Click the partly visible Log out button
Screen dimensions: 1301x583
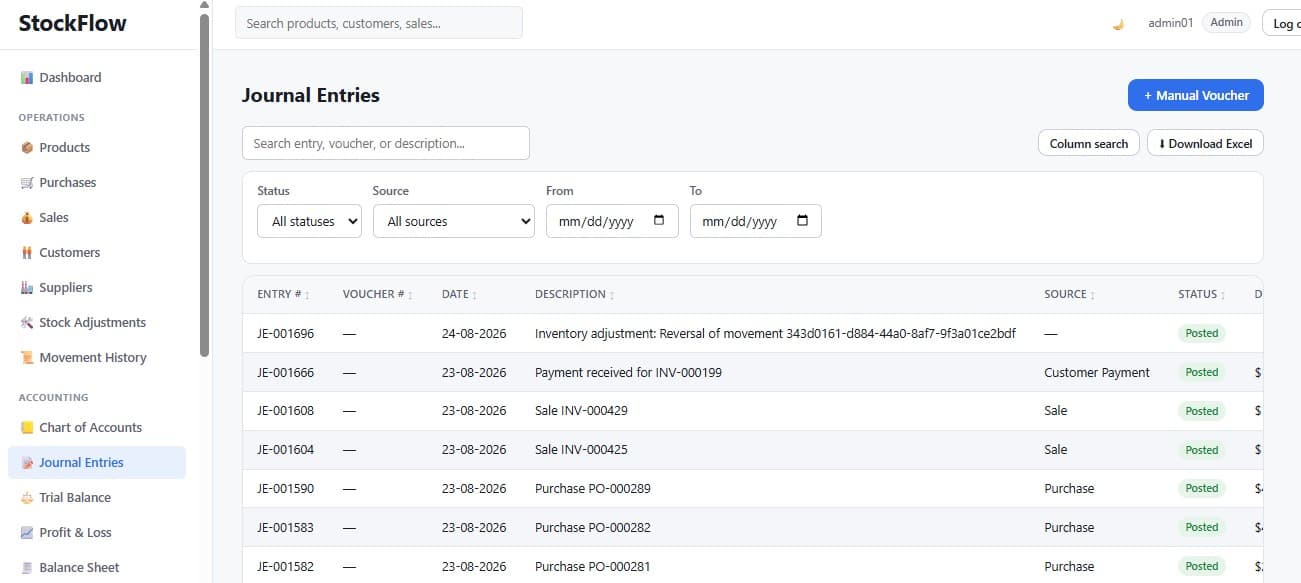[1281, 23]
